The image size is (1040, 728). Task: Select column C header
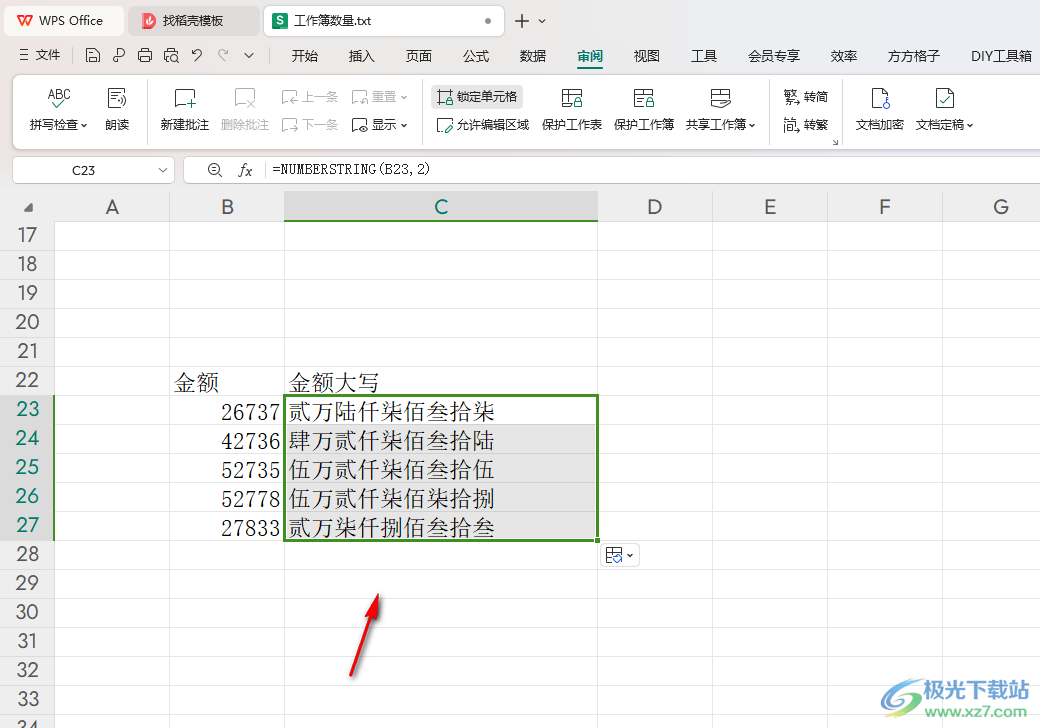[441, 207]
